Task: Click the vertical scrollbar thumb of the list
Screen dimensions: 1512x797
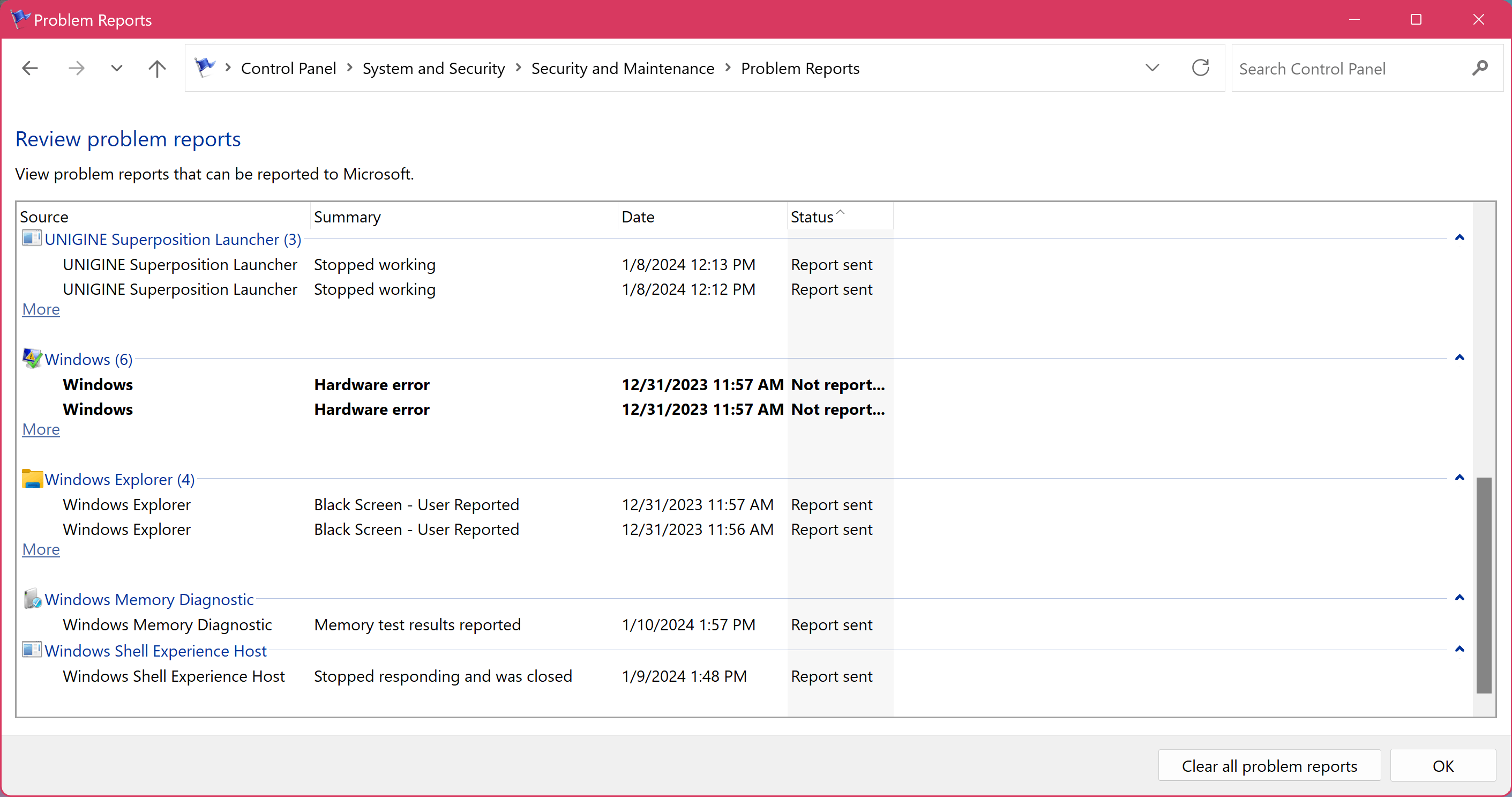Action: pos(1484,585)
